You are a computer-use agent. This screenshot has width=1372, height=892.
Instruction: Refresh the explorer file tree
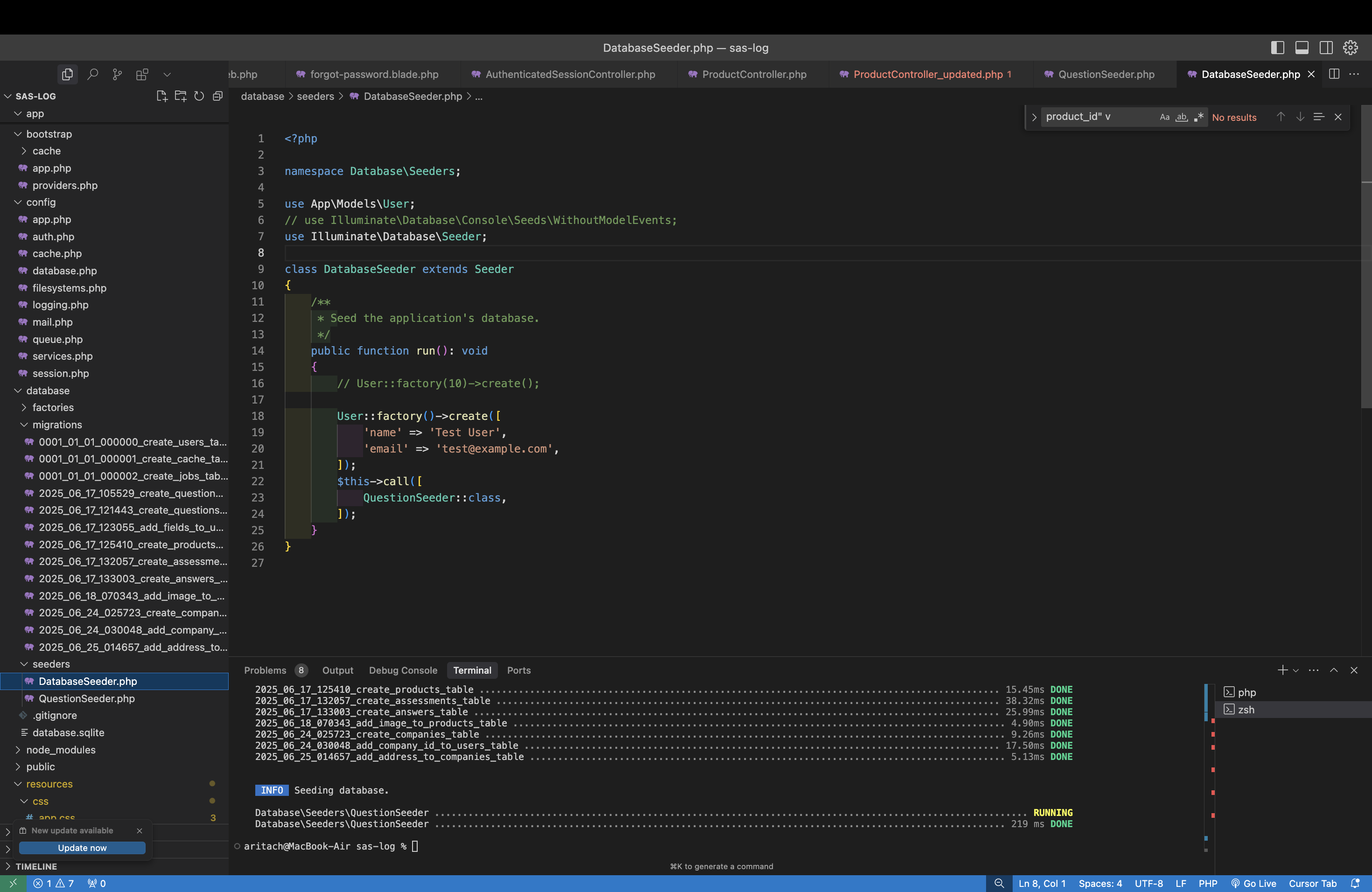(199, 96)
